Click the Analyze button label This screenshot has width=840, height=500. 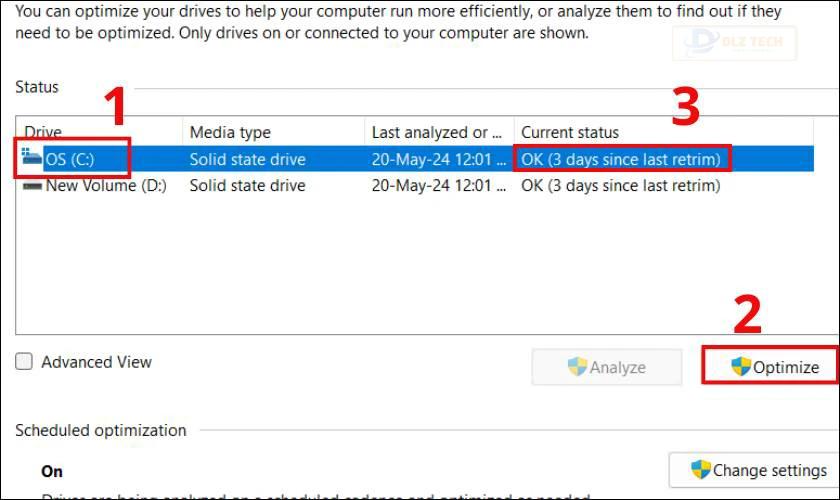[x=618, y=367]
